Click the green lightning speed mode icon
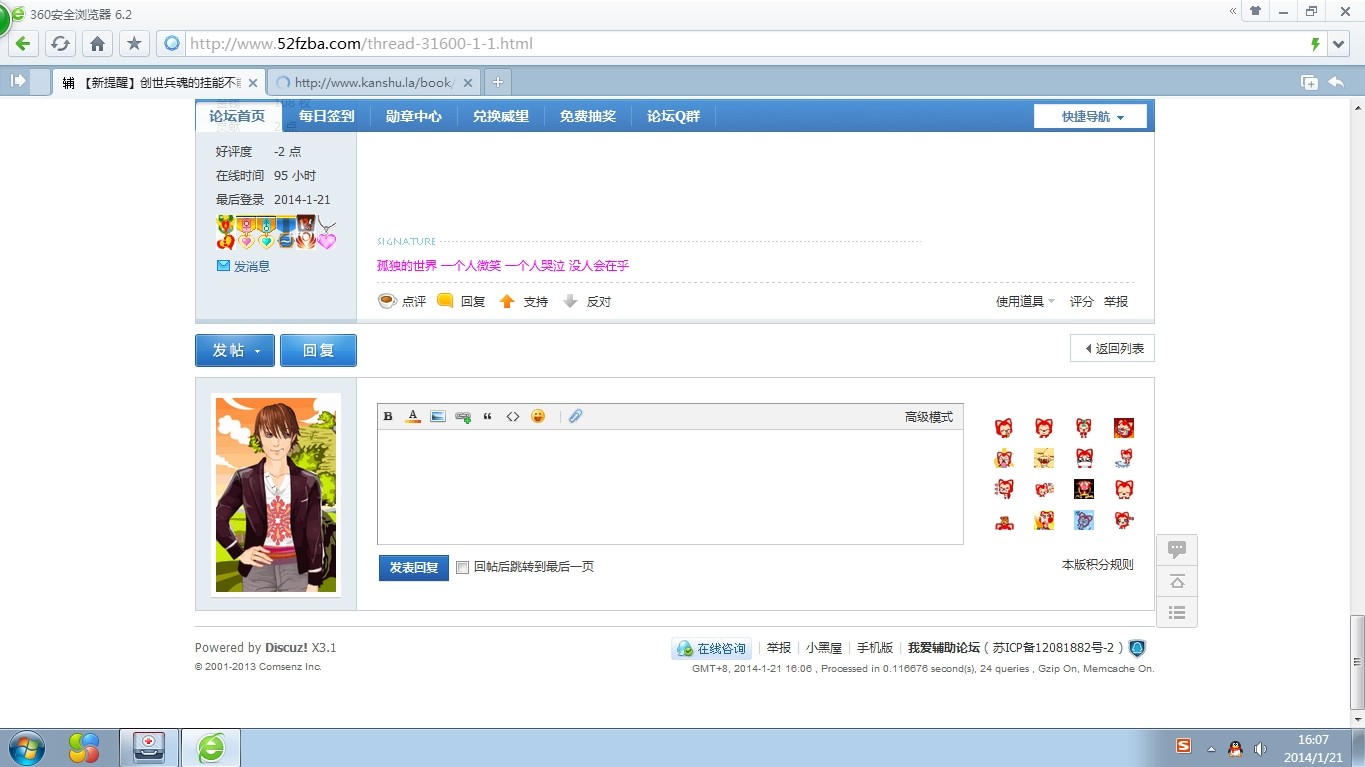 1315,44
